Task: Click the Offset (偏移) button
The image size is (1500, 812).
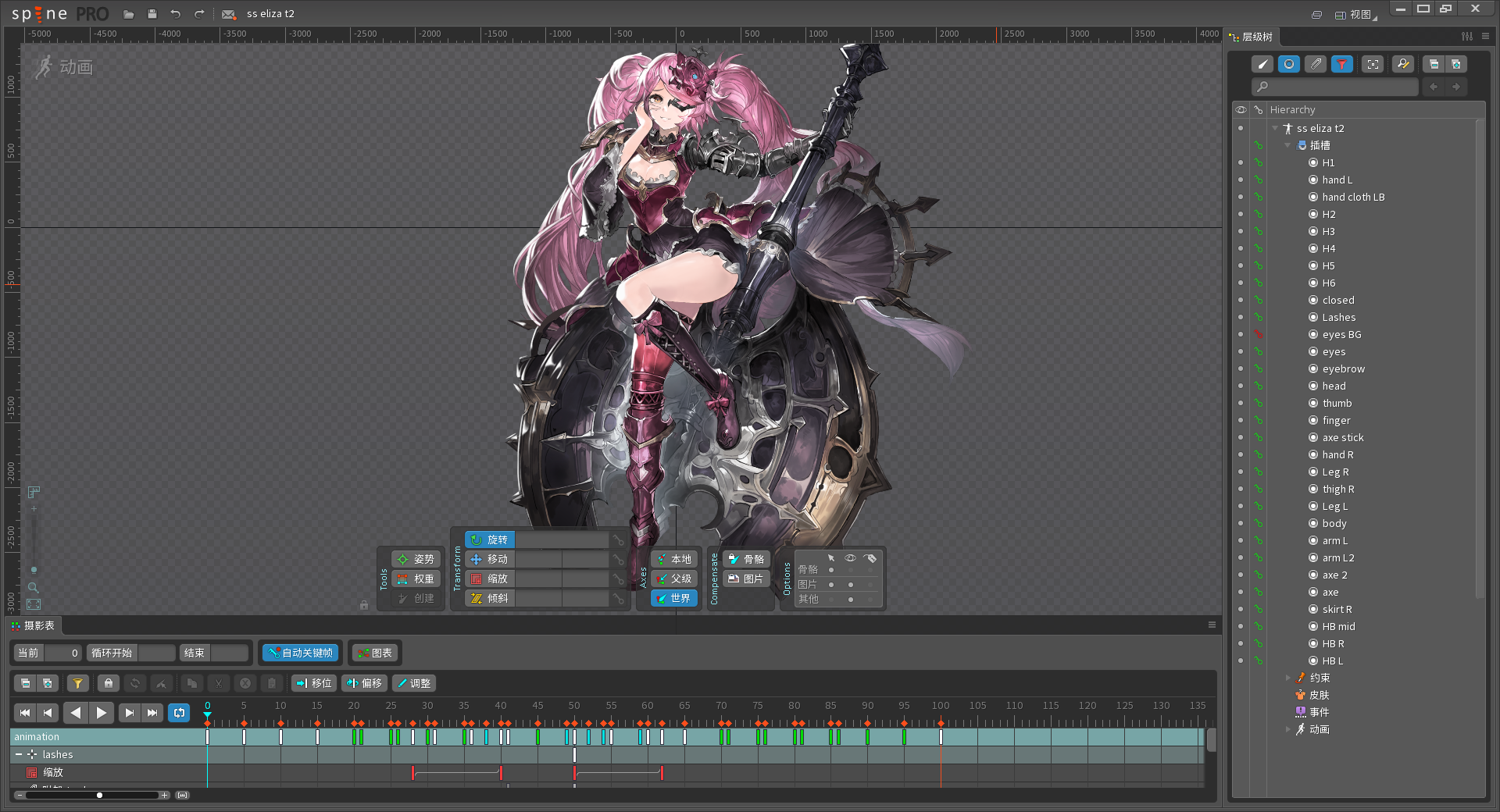Action: 364,683
